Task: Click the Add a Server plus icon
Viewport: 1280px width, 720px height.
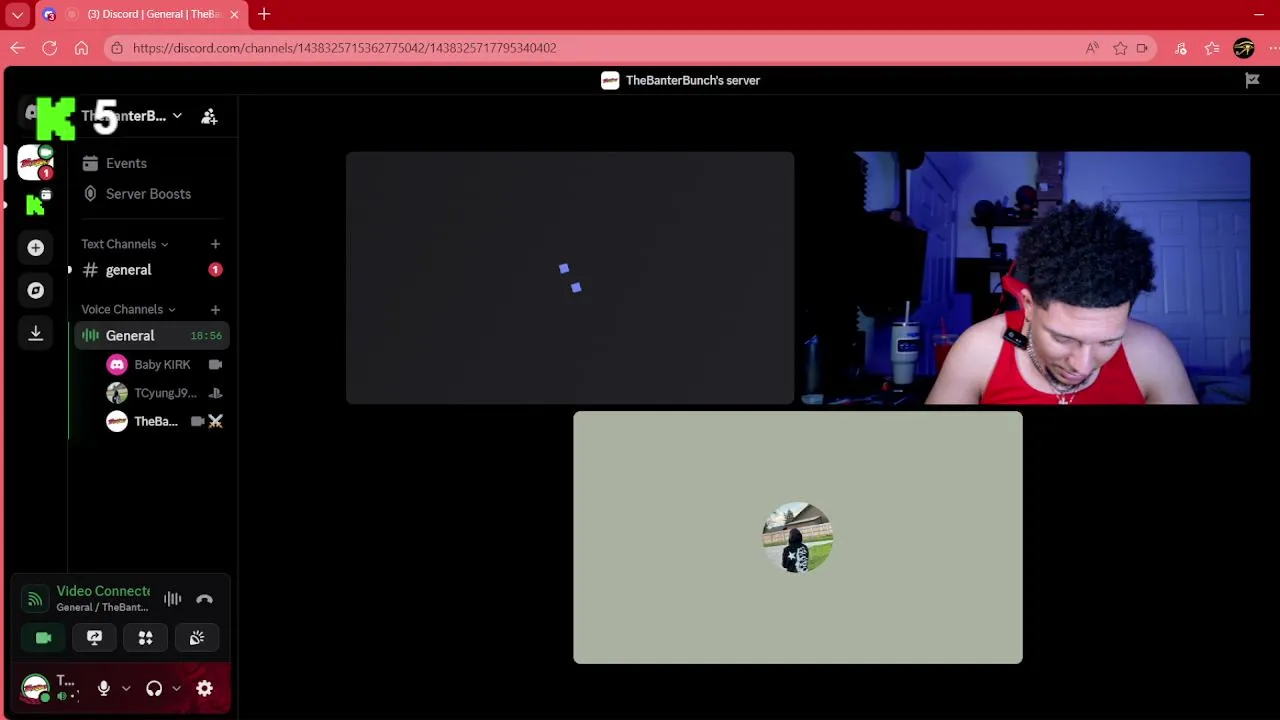Action: pyautogui.click(x=36, y=247)
